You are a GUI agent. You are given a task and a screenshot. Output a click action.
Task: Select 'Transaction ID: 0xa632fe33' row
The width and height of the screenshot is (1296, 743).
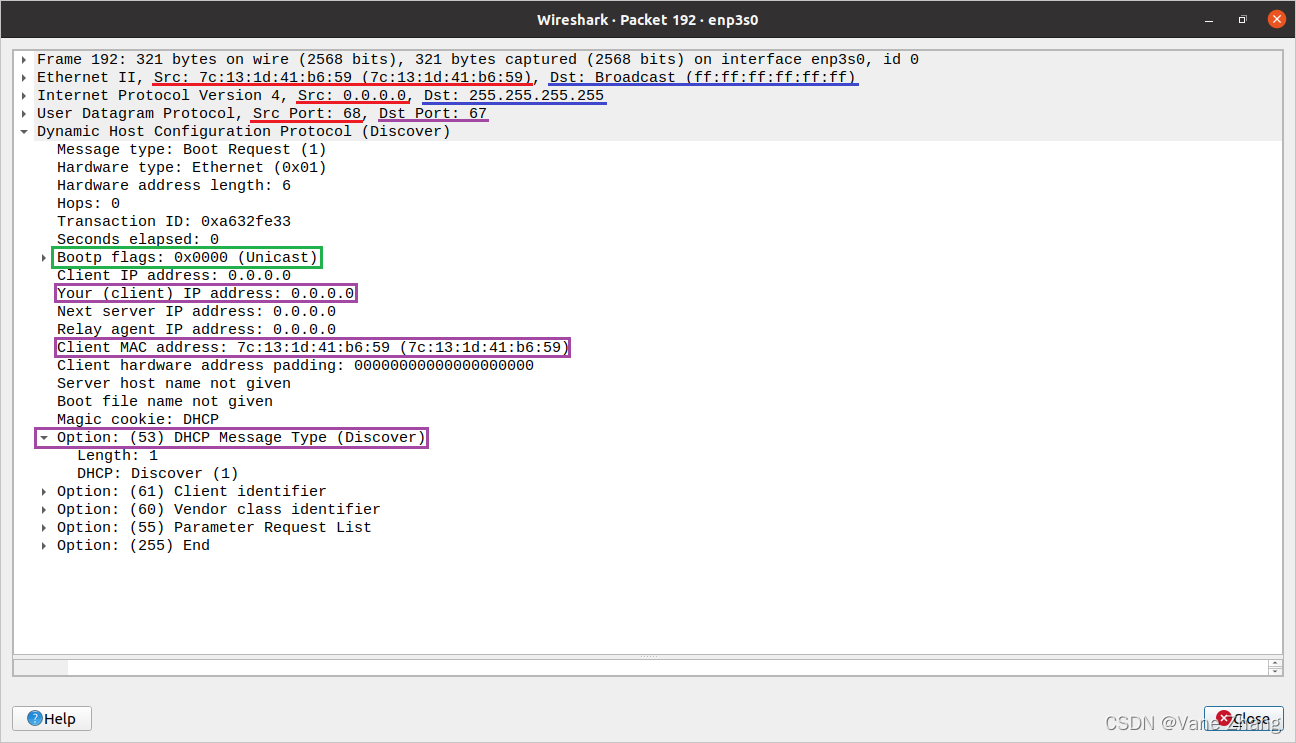point(174,222)
